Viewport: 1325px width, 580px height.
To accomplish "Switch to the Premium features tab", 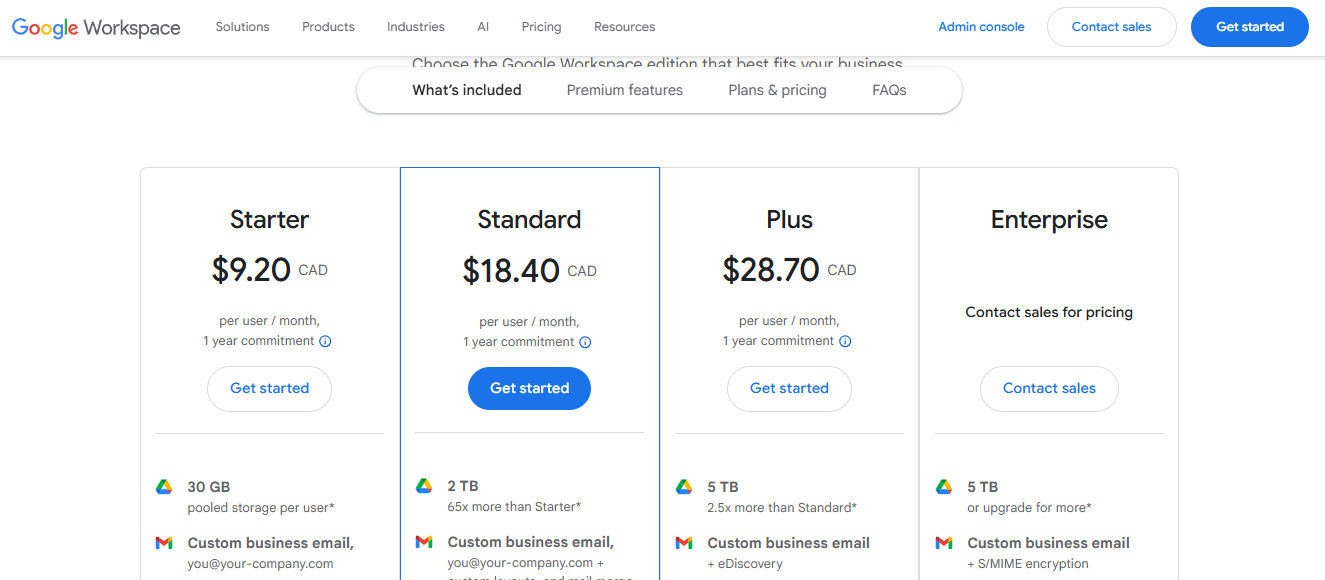I will 624,89.
